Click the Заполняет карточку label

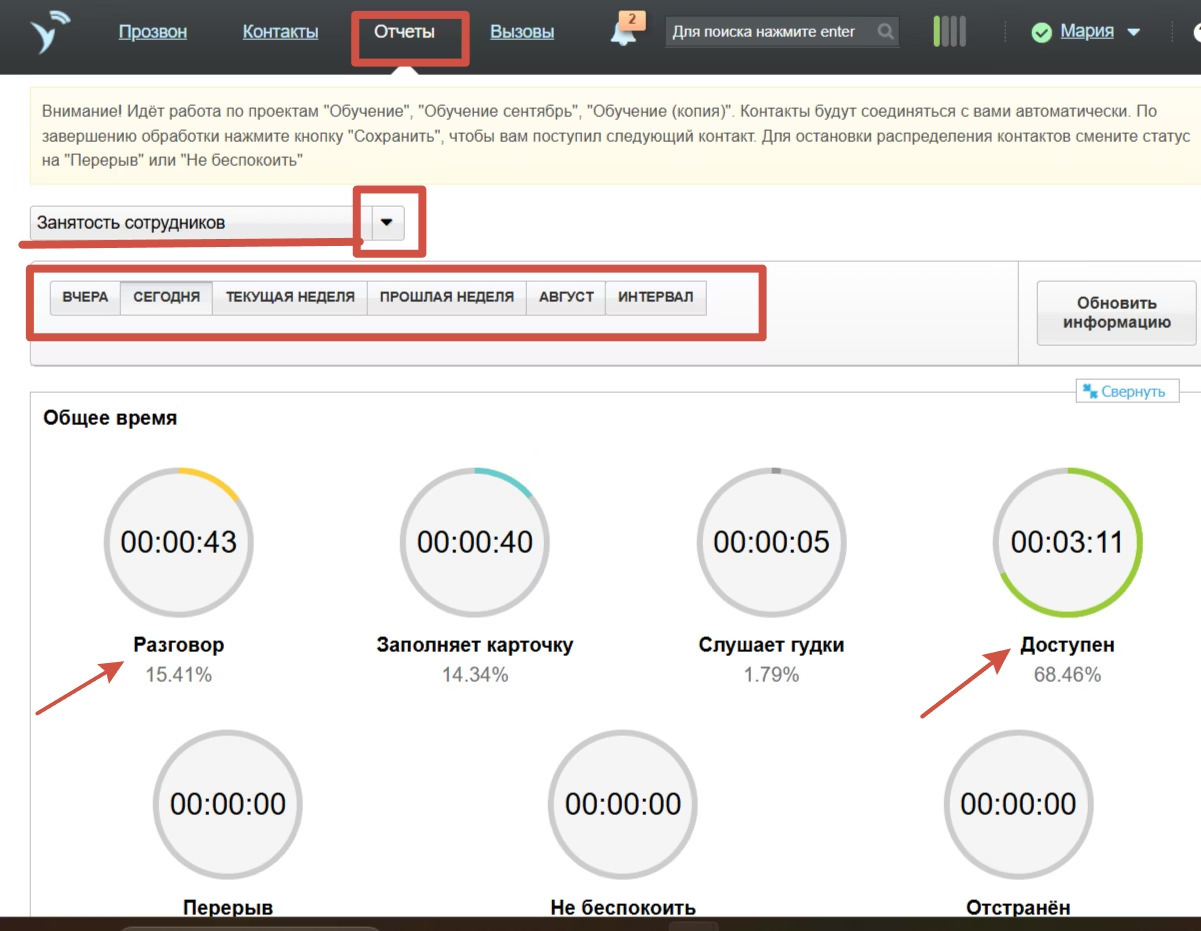coord(475,645)
